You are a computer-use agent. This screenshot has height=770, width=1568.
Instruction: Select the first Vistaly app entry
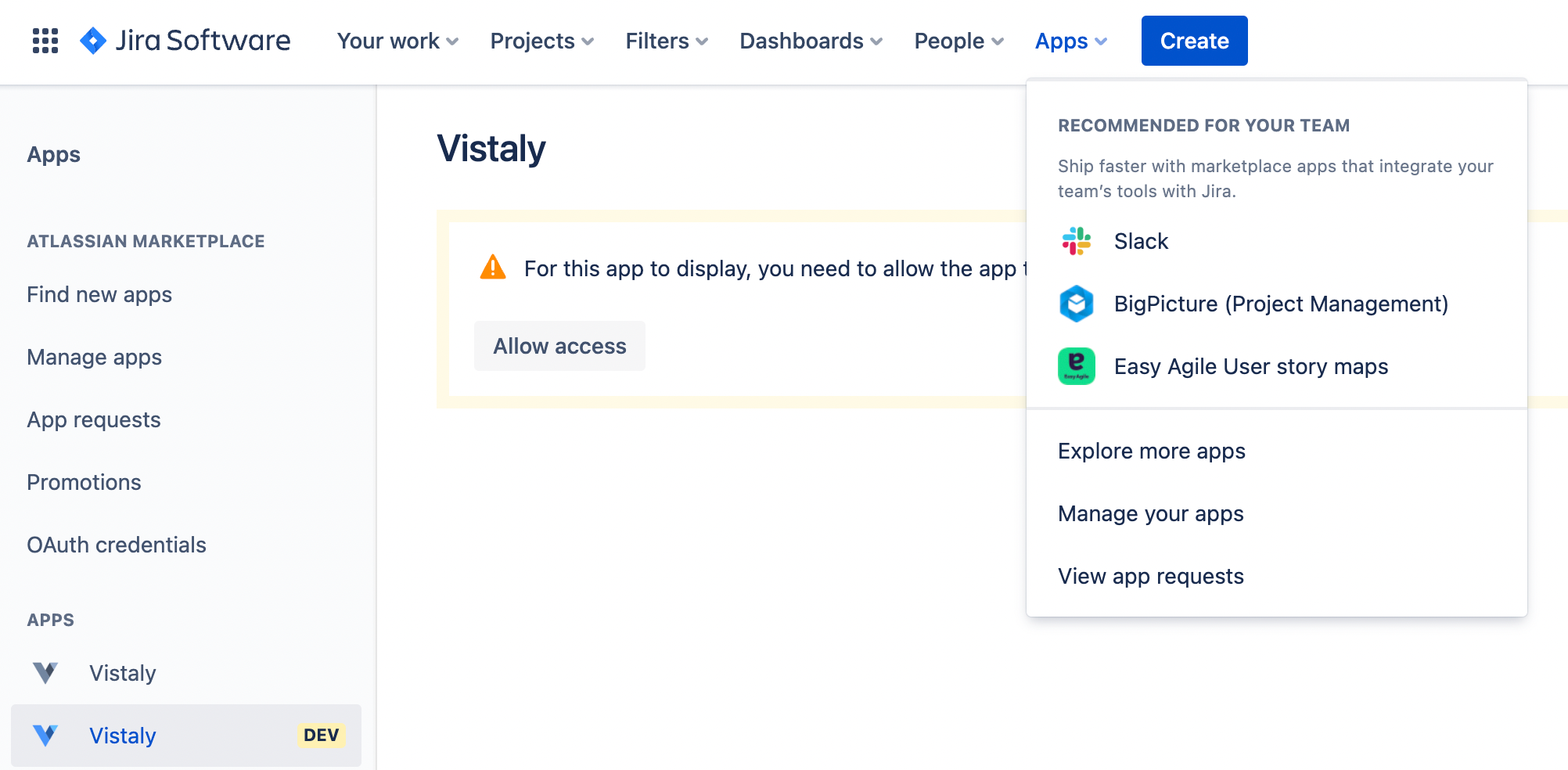click(186, 673)
